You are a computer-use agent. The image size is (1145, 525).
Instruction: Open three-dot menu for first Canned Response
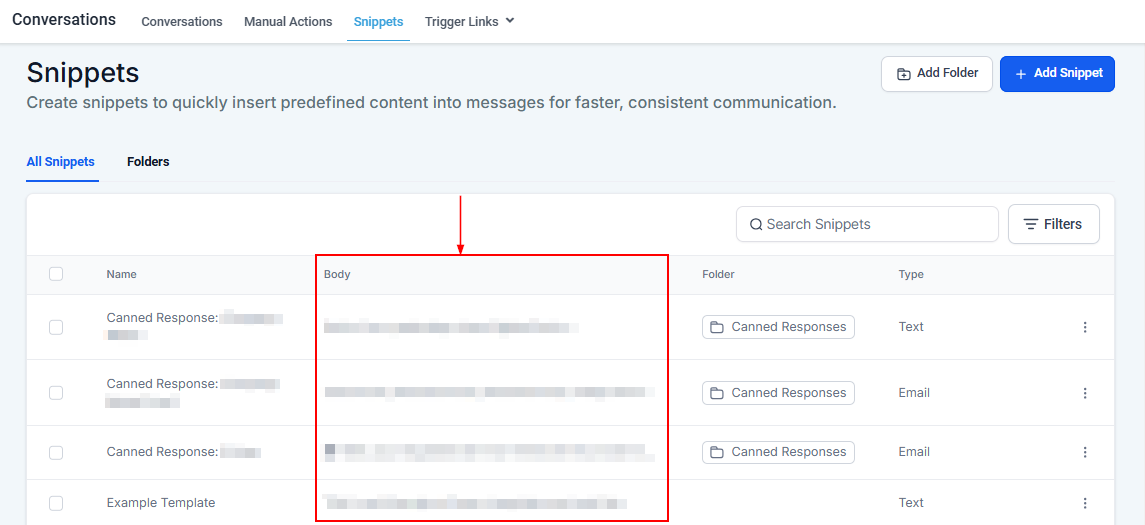coord(1085,327)
